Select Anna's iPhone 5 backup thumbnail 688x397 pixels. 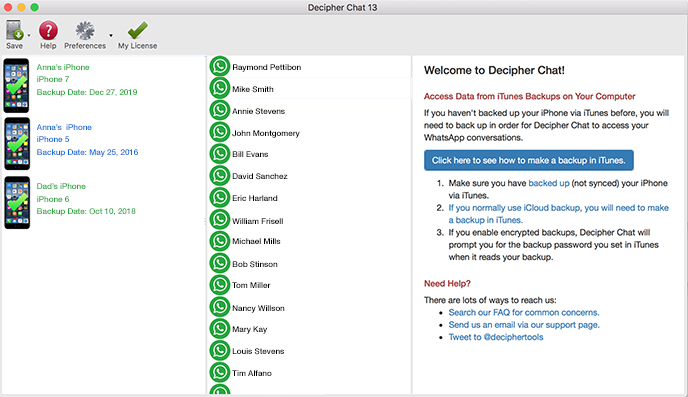[x=17, y=143]
